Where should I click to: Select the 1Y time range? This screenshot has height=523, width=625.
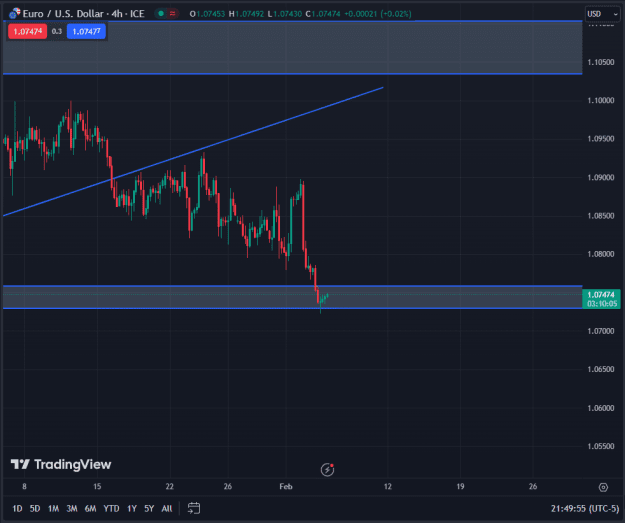(x=132, y=508)
